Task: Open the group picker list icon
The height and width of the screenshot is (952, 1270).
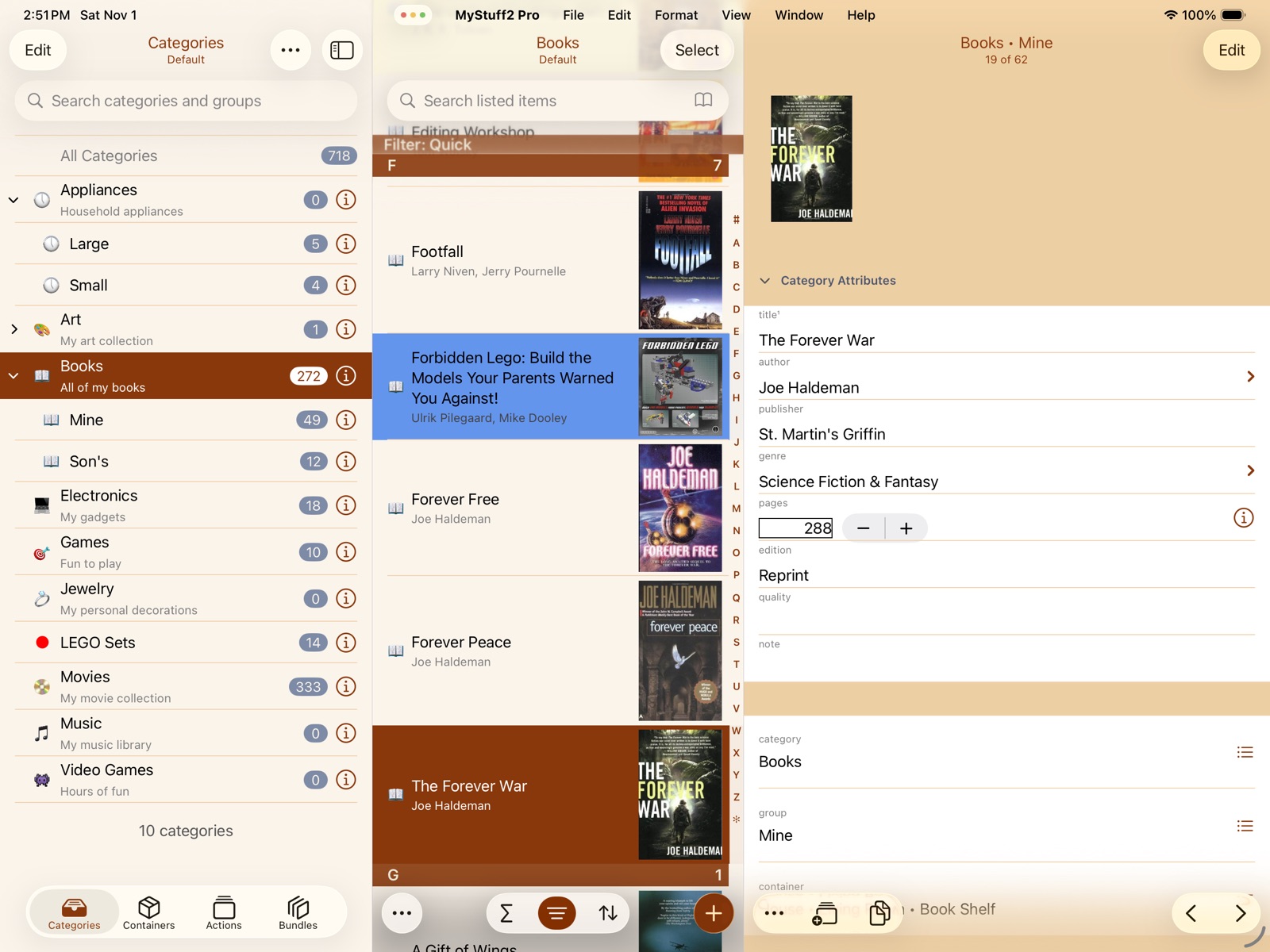Action: click(x=1245, y=826)
